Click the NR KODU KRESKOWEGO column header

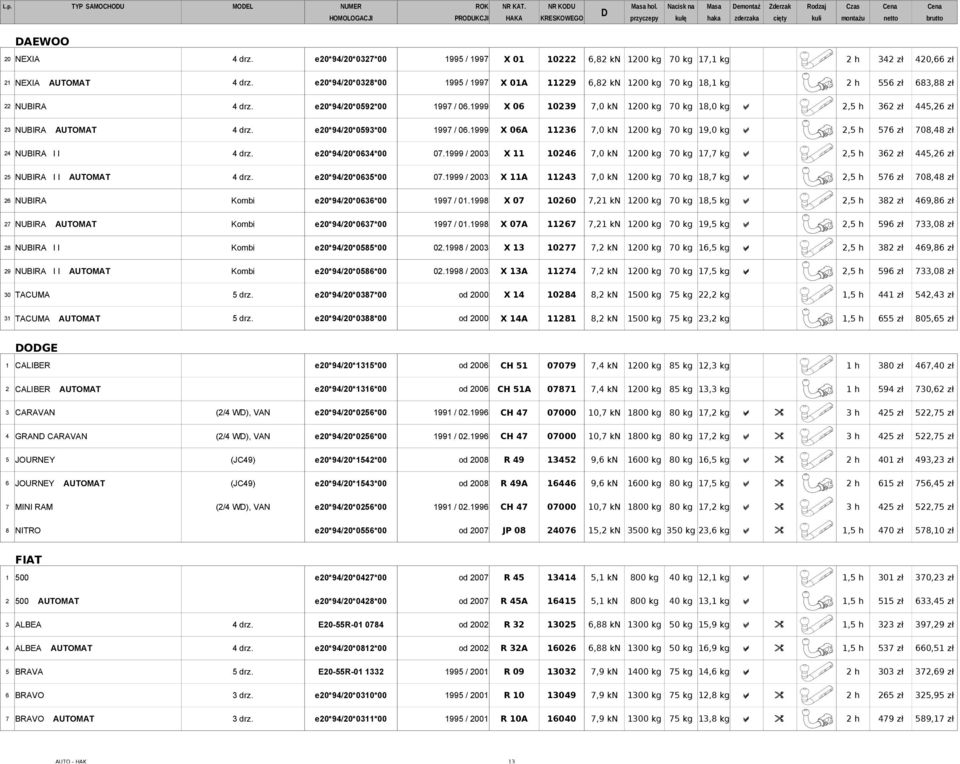pyautogui.click(x=561, y=12)
